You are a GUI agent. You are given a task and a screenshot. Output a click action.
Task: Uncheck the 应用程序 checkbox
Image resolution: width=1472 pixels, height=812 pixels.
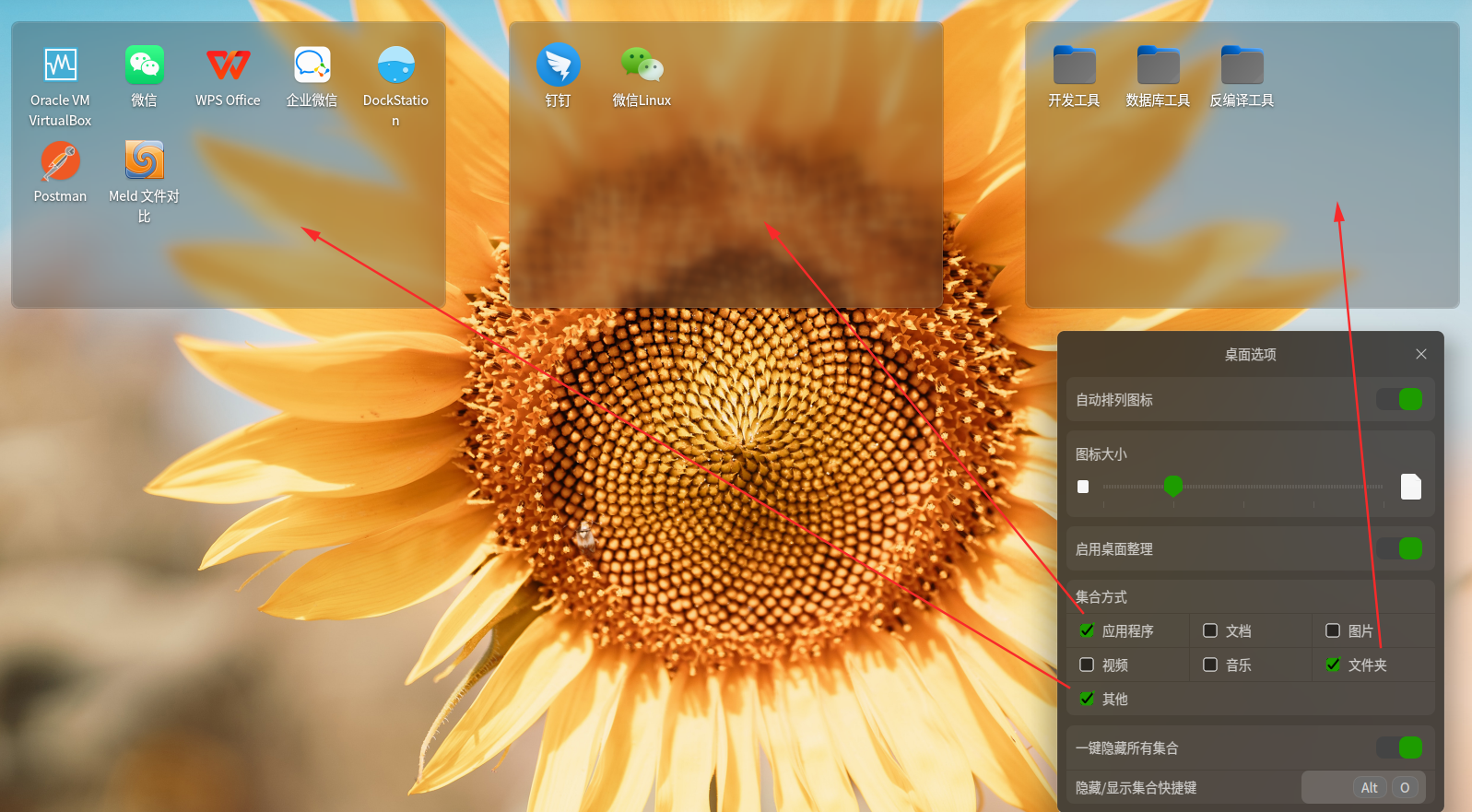[x=1087, y=630]
